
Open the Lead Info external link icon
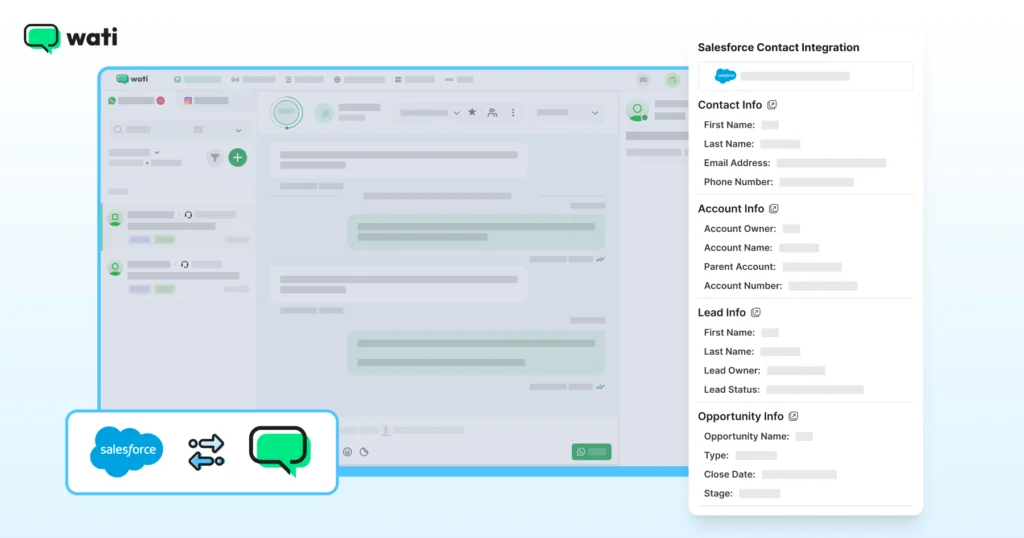tap(756, 312)
